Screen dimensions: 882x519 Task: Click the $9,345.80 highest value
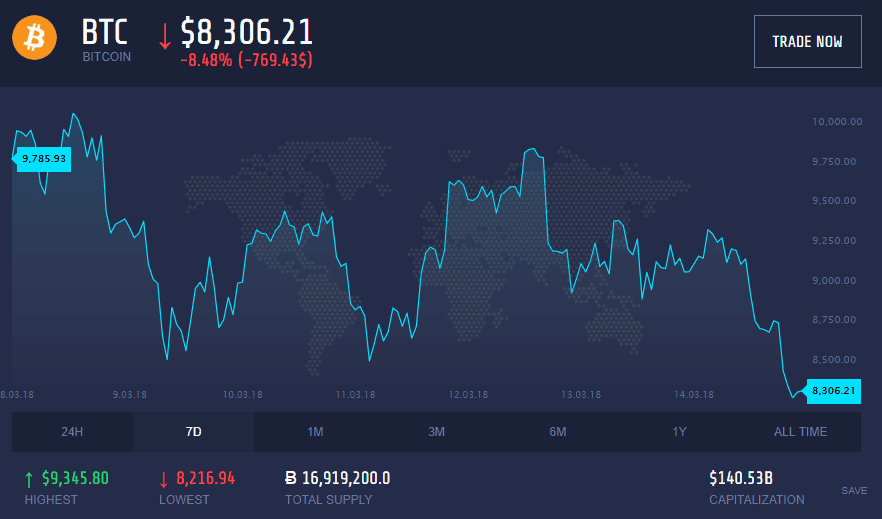(75, 479)
